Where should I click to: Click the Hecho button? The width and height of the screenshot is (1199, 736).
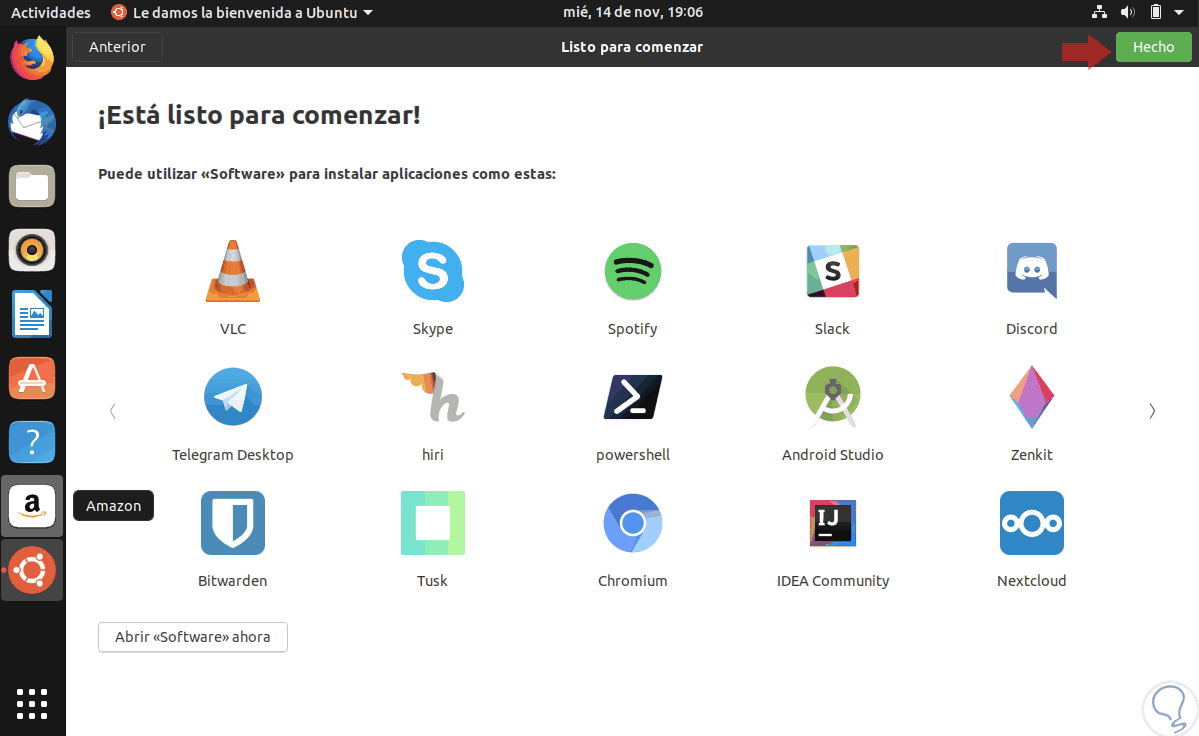(1153, 47)
